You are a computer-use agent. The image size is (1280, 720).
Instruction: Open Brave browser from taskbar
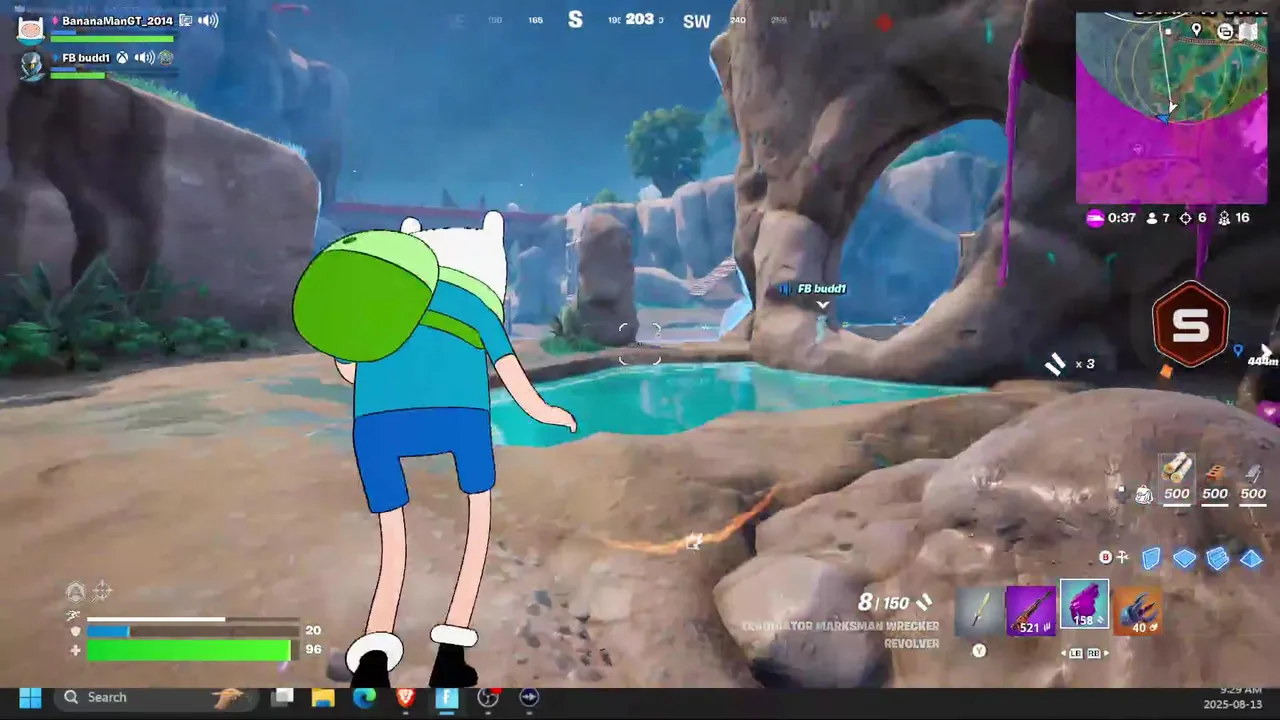pyautogui.click(x=405, y=697)
